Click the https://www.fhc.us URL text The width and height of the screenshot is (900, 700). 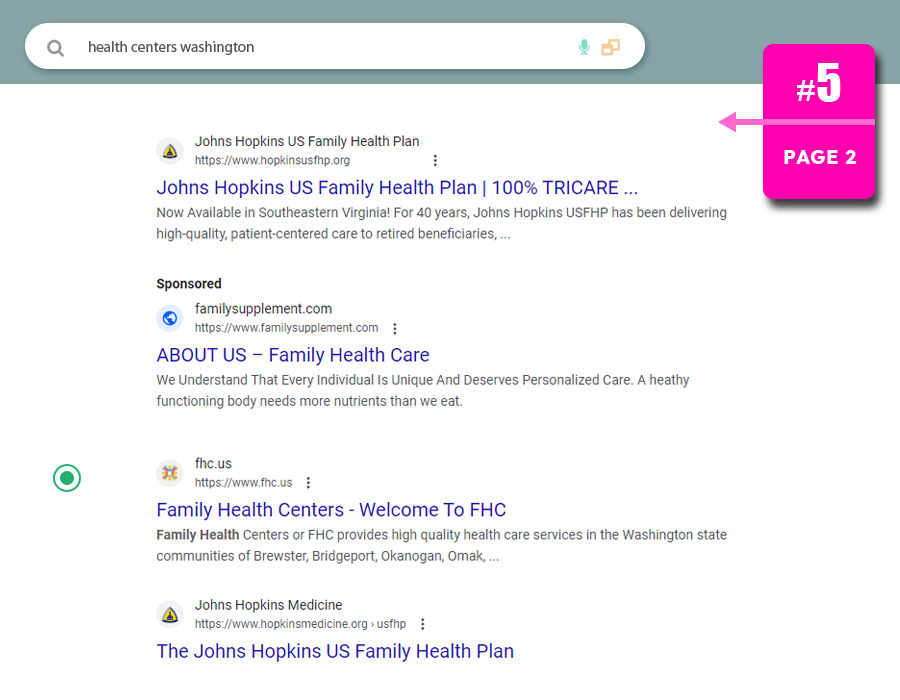click(243, 483)
